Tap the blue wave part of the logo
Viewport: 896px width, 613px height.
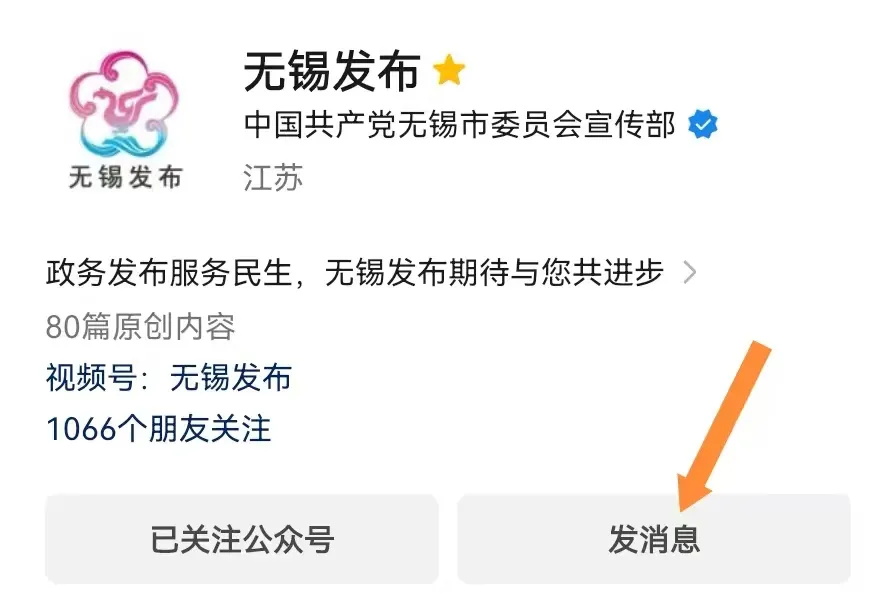(x=125, y=143)
